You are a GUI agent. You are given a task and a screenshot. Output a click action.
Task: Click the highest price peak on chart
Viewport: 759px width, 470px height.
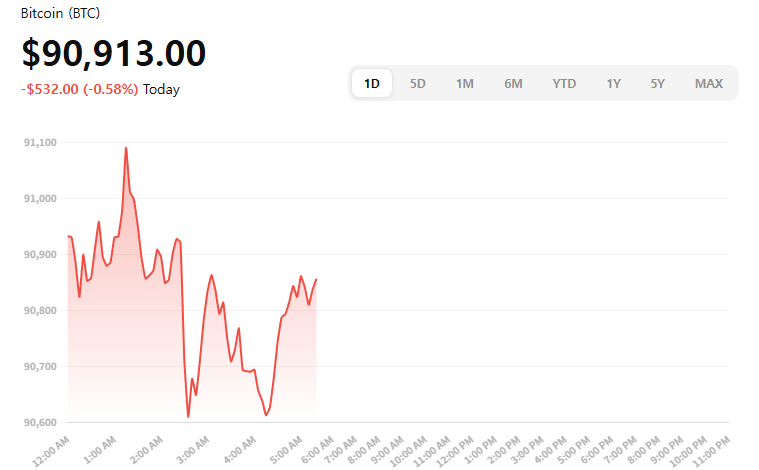pyautogui.click(x=126, y=148)
